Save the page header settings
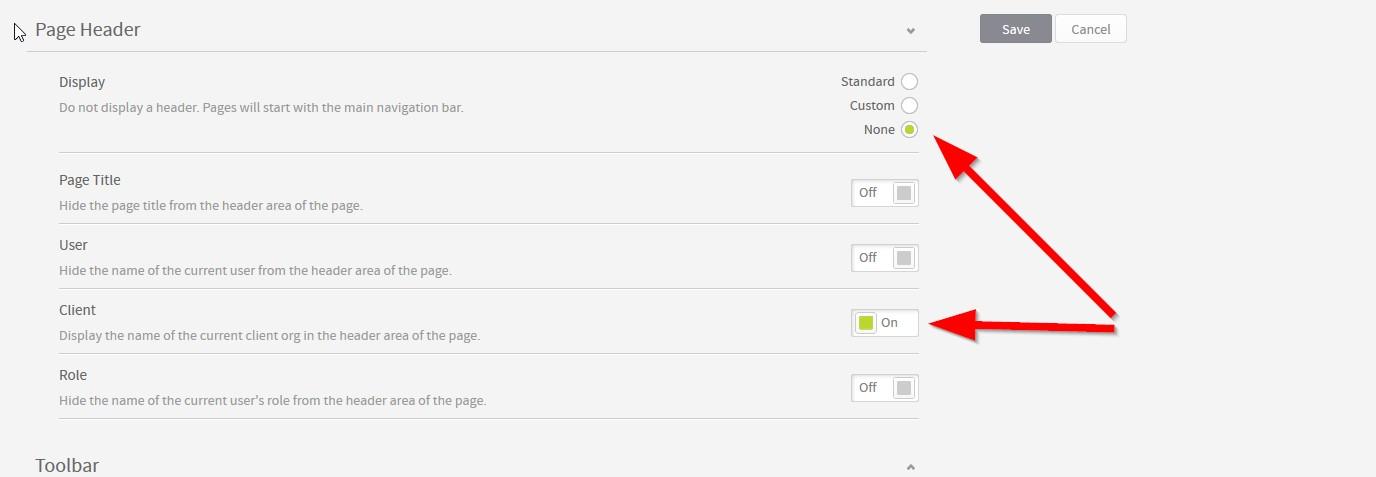The image size is (1376, 477). [x=1015, y=29]
